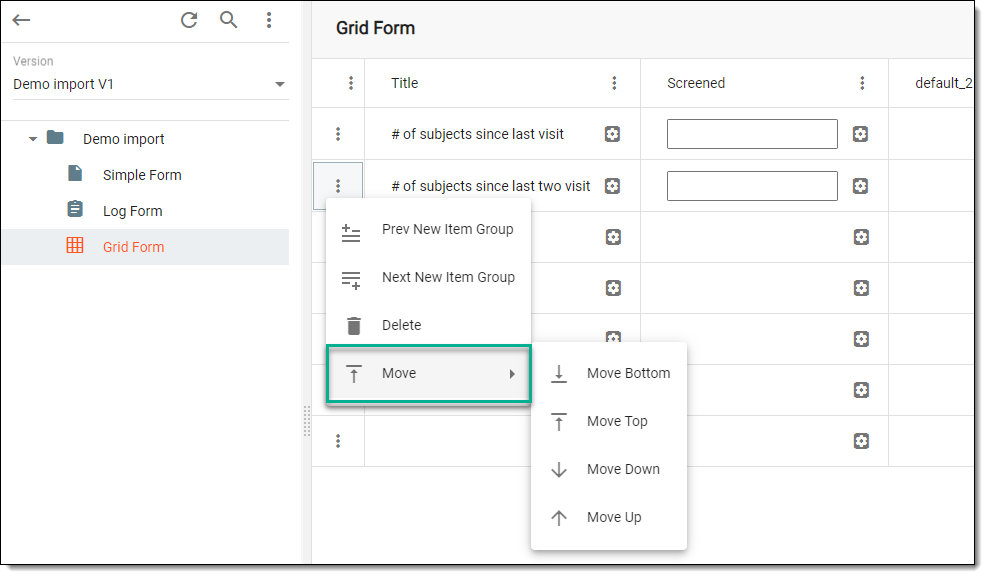Choose Next New Item Group
987x577 pixels.
coord(429,277)
